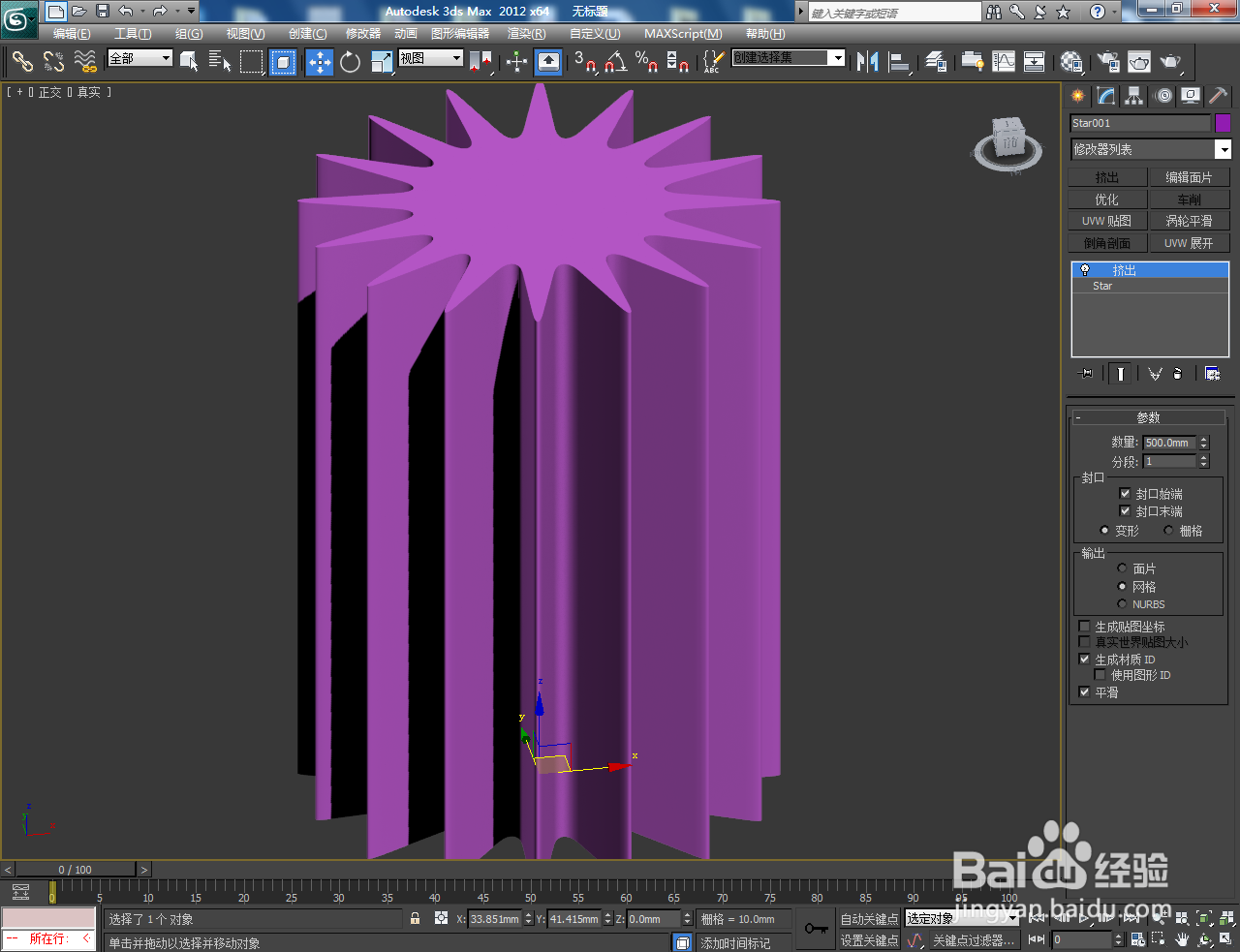Click the time slider 0 / 100 handle
Screen dimensions: 1240x952
point(76,869)
